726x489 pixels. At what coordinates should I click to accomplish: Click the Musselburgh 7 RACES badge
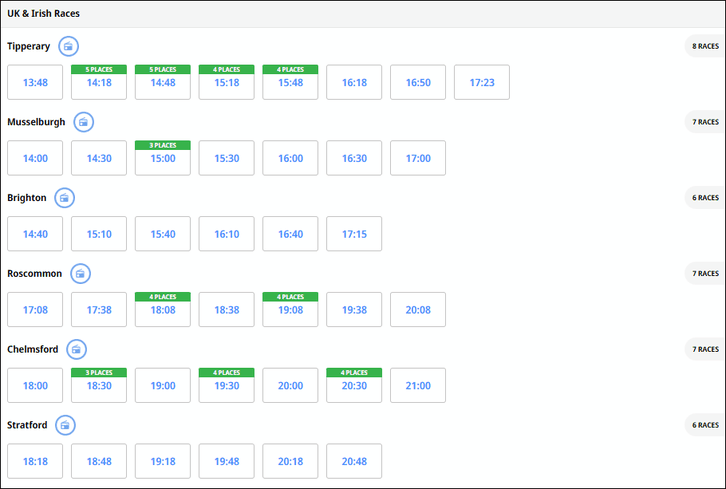click(705, 122)
